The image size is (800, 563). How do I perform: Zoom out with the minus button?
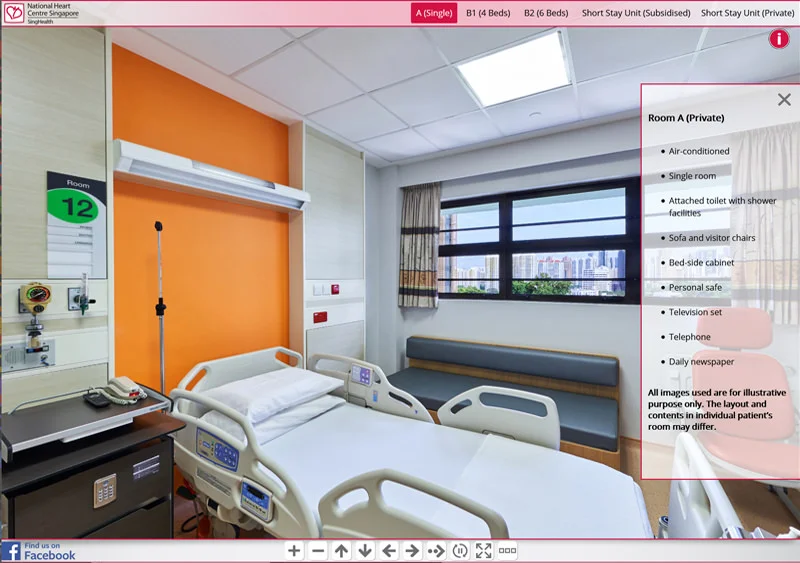tap(318, 551)
